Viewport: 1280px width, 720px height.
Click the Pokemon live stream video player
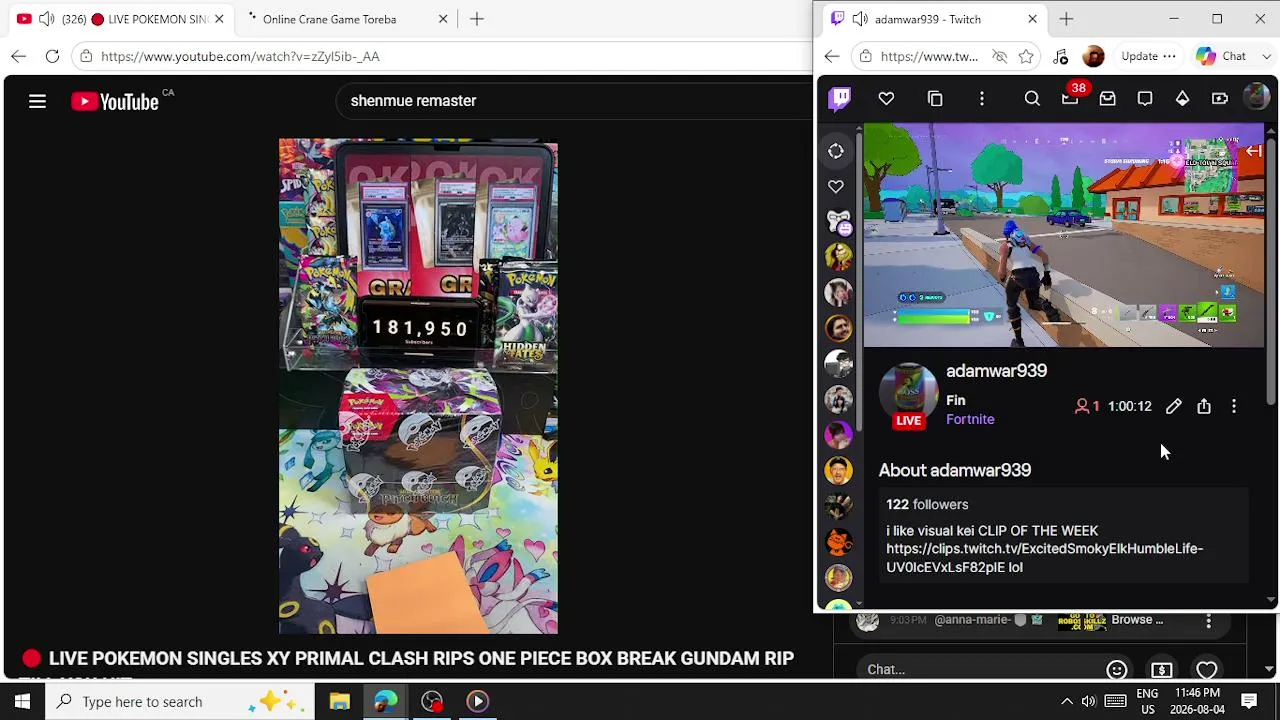[x=418, y=386]
